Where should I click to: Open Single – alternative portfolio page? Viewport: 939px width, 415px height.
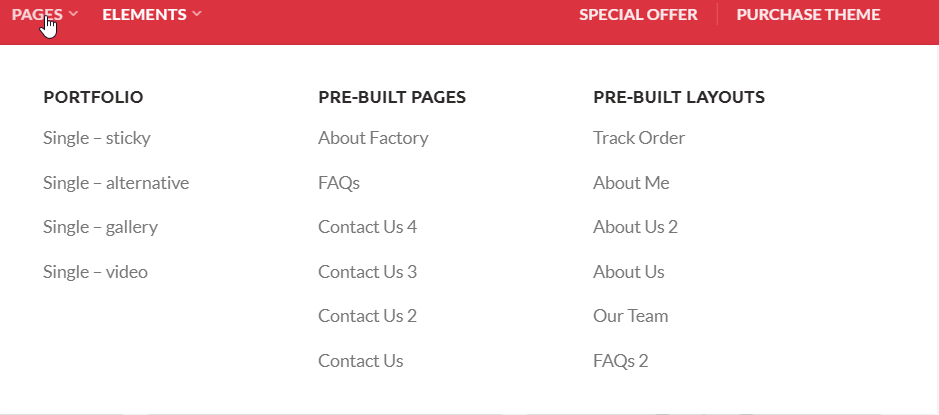116,183
